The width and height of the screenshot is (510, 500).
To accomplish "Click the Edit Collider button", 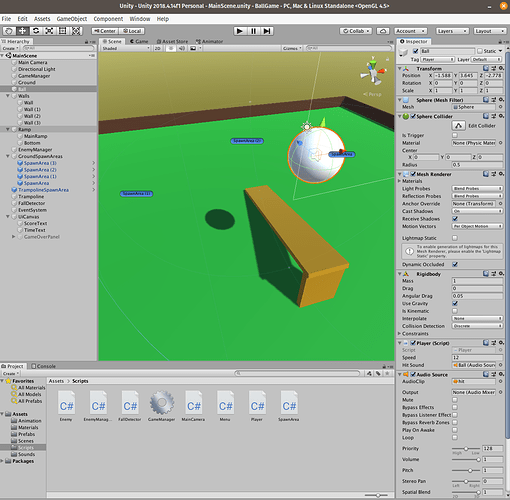I will (x=458, y=126).
